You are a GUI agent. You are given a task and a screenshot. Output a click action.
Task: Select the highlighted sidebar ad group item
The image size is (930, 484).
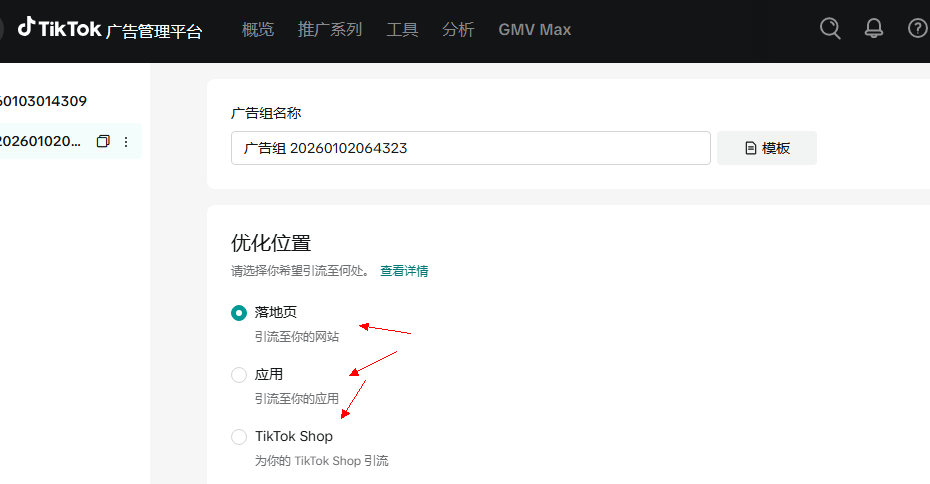(40, 142)
